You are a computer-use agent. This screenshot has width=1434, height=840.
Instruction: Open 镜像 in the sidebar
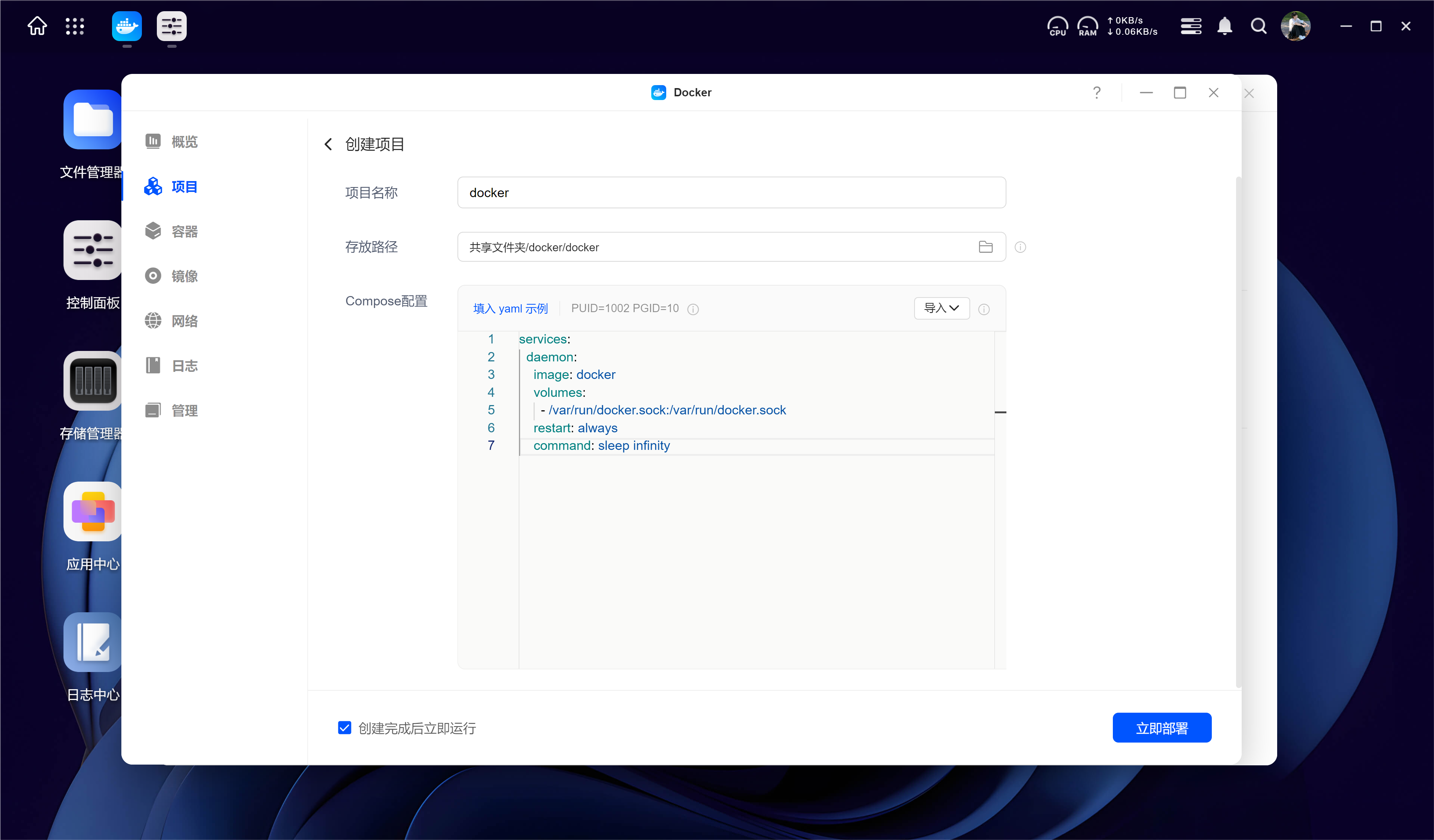click(x=171, y=276)
